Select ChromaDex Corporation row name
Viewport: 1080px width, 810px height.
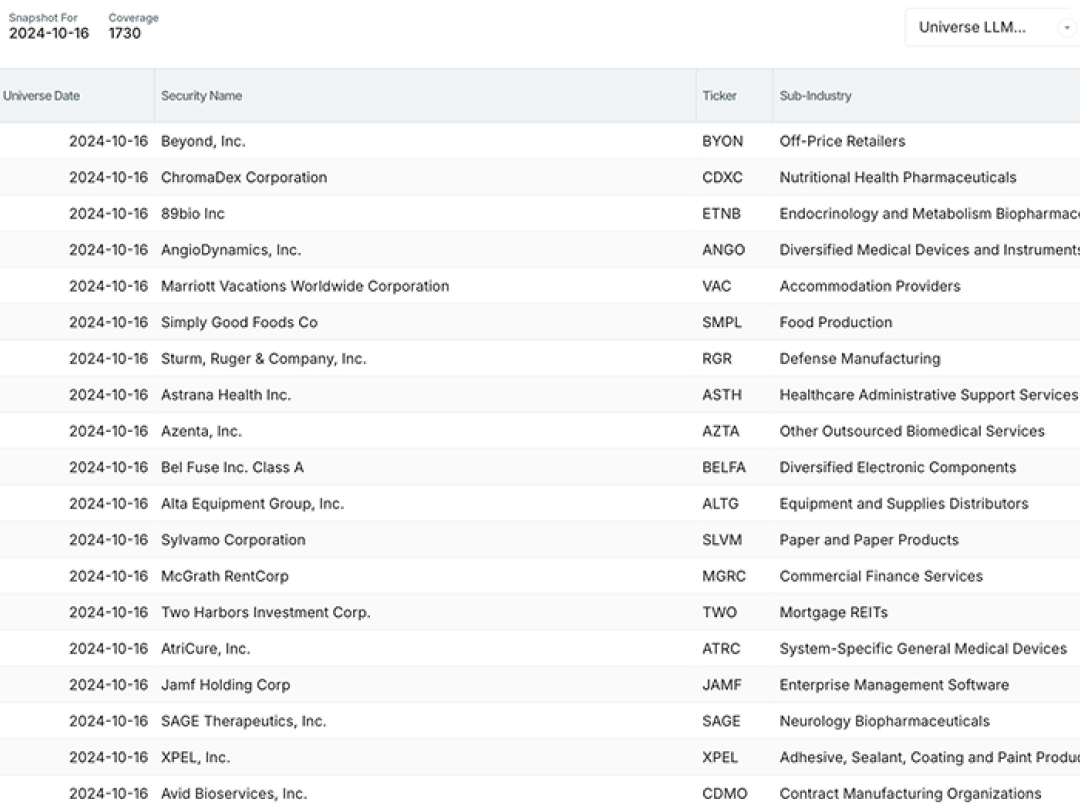pyautogui.click(x=244, y=178)
